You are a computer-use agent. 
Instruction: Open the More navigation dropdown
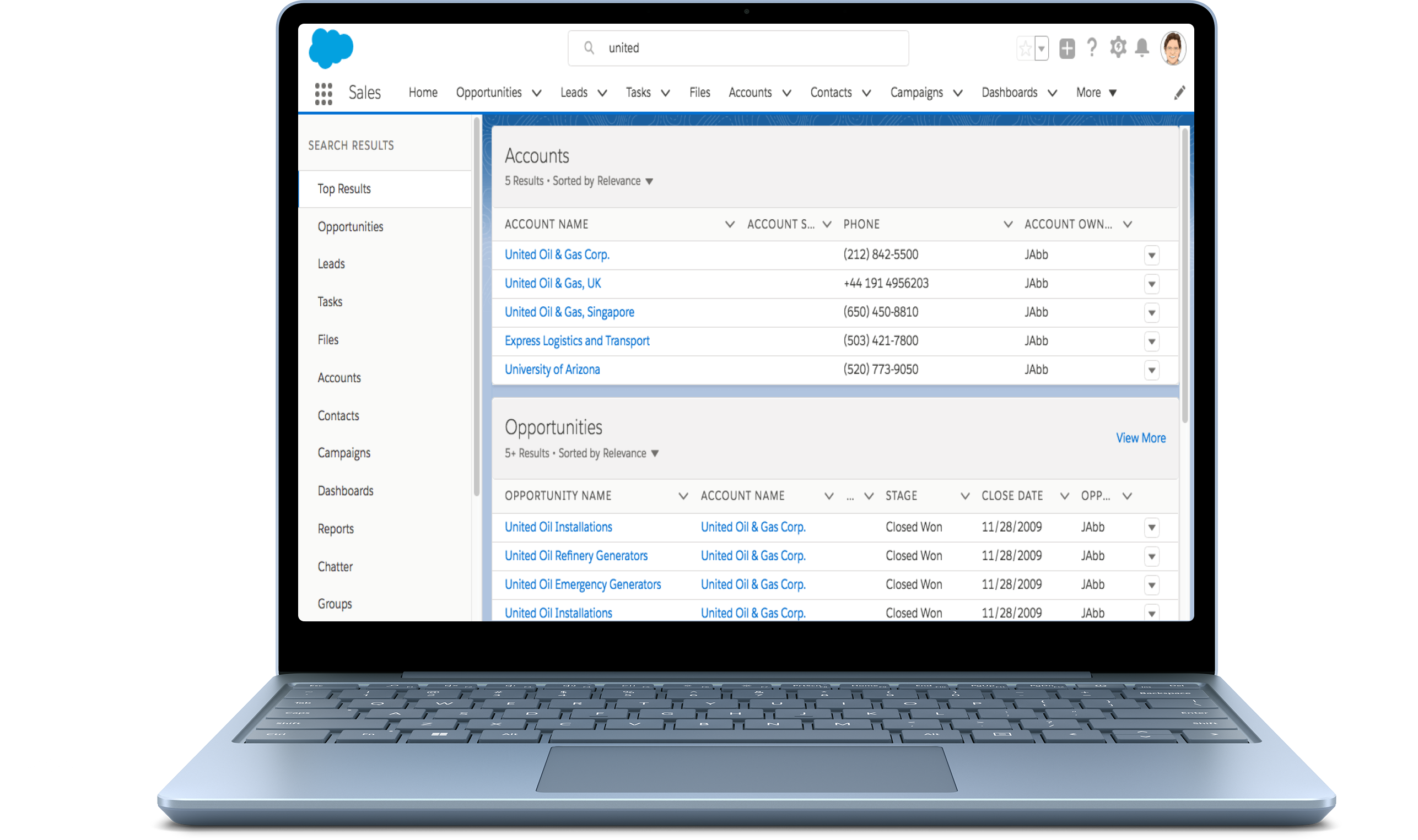[x=1096, y=93]
